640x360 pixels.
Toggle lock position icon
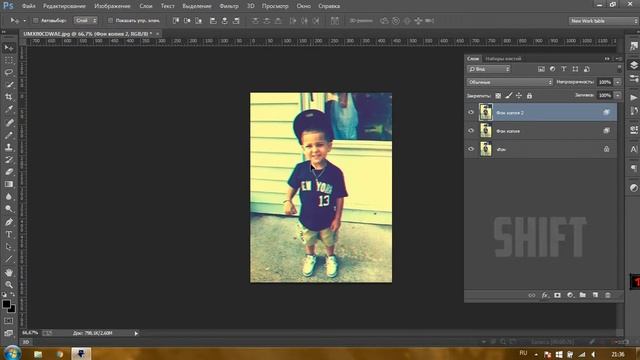519,96
